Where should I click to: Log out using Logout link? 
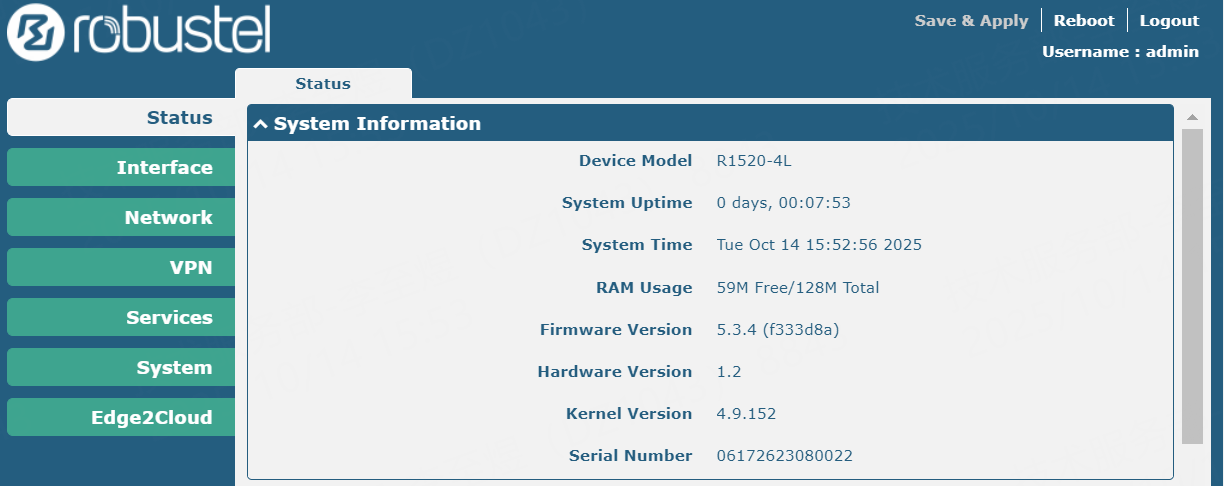tap(1169, 21)
